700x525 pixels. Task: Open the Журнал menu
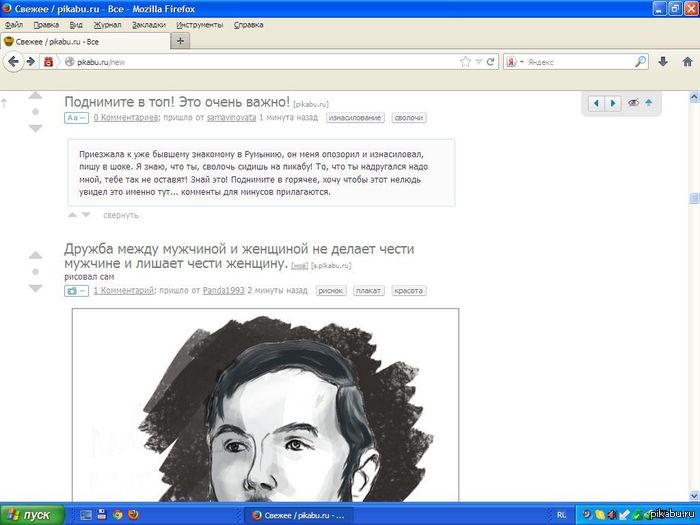[x=107, y=25]
